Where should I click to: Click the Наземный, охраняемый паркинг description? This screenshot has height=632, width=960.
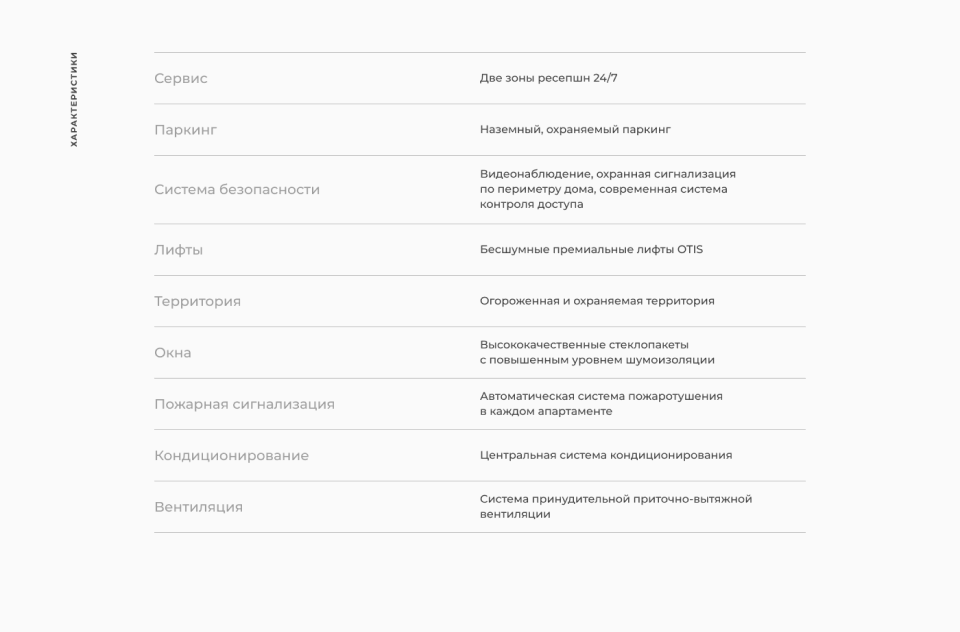coord(575,130)
